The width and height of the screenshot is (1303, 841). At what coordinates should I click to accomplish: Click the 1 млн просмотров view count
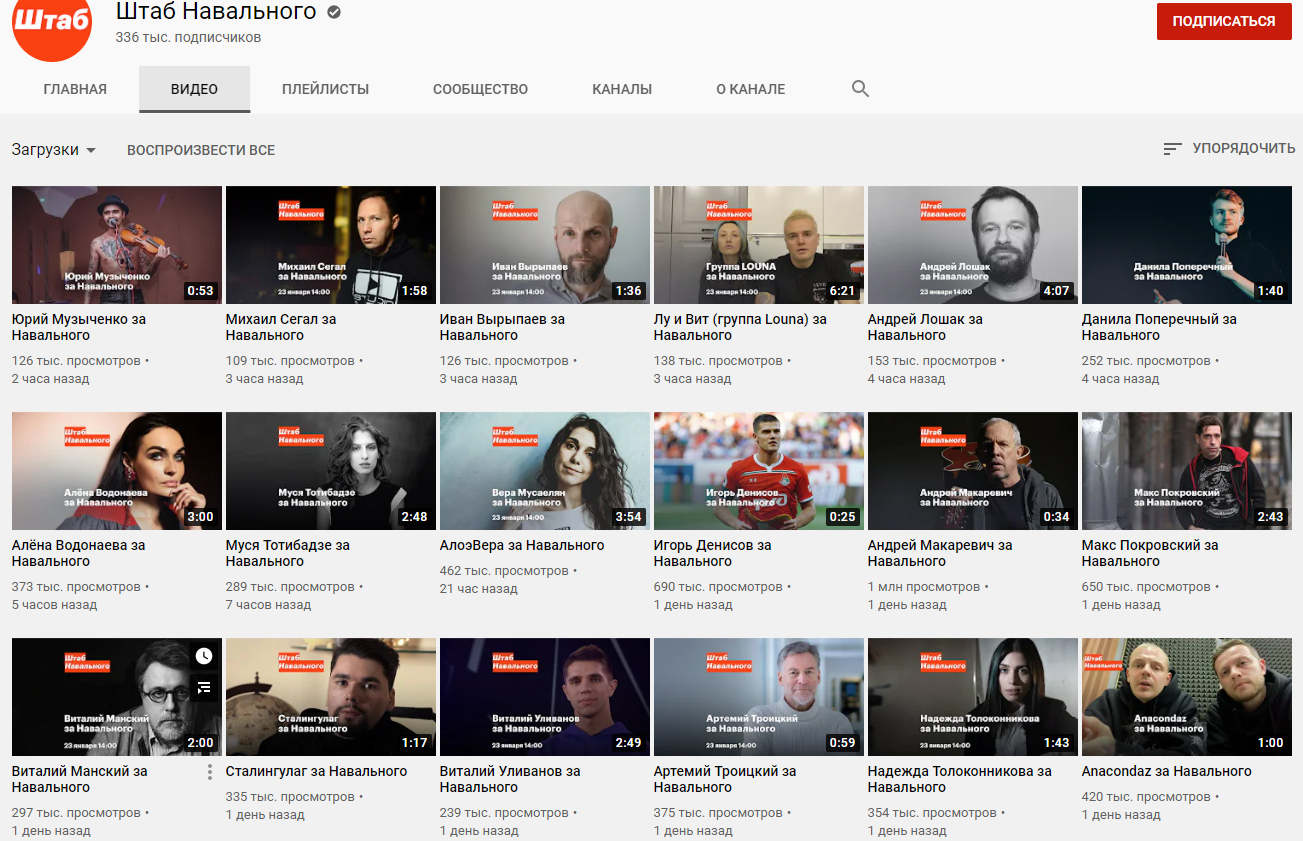(x=924, y=587)
